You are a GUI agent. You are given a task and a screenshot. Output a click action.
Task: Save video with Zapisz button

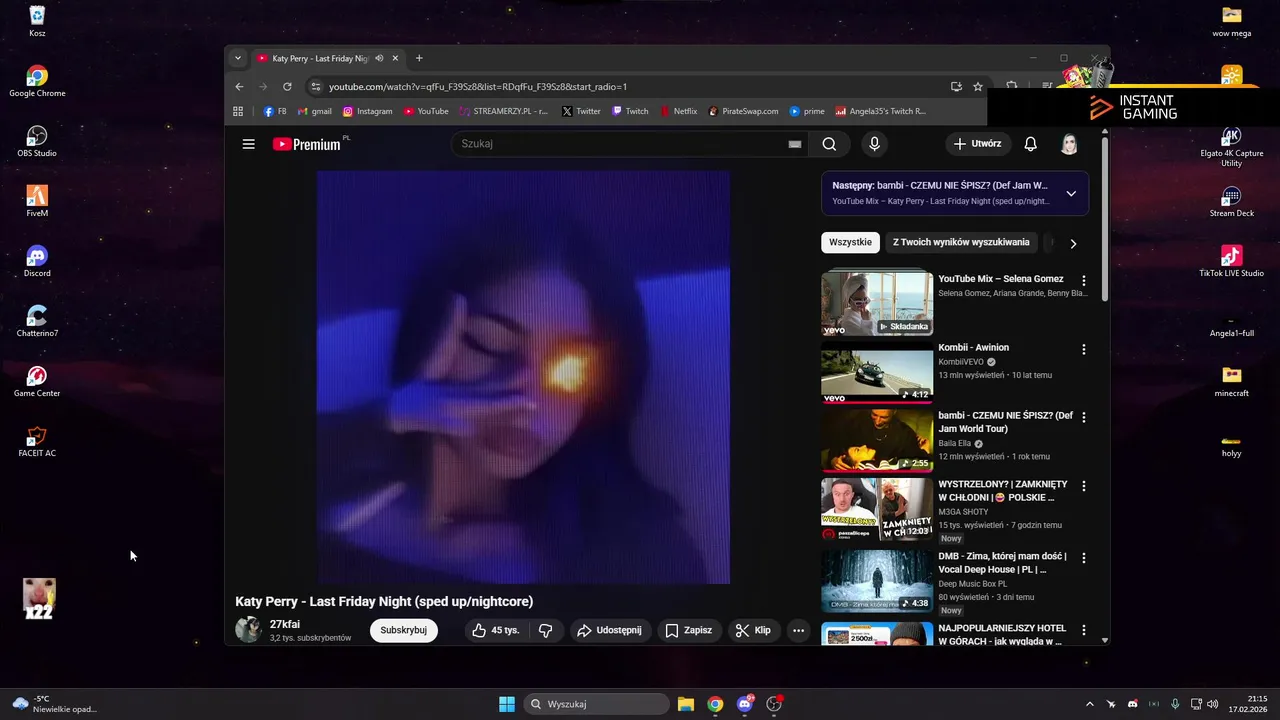[x=689, y=630]
